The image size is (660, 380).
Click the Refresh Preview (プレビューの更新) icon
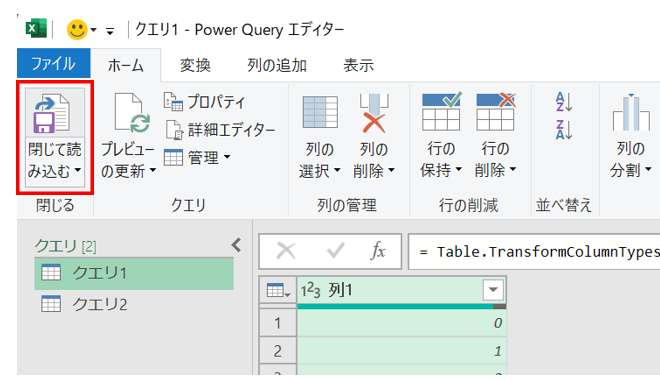[132, 113]
